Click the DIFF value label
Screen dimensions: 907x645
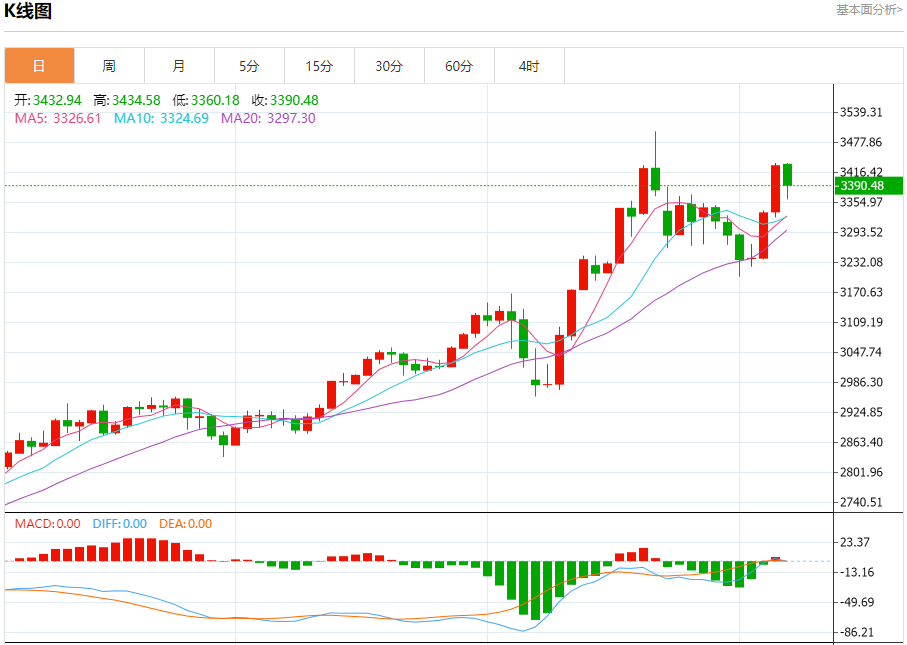(x=120, y=524)
